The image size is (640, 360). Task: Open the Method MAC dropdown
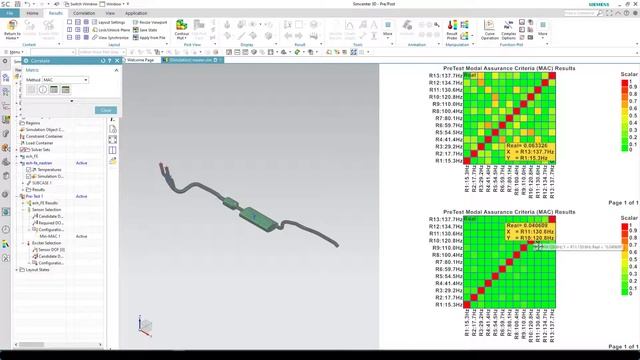pos(65,80)
